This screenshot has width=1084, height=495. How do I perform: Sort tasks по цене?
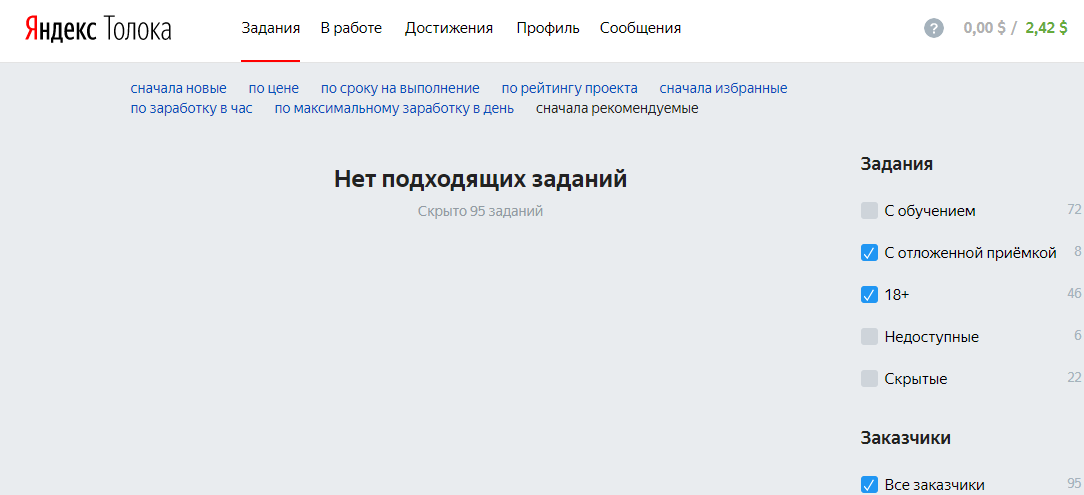274,88
